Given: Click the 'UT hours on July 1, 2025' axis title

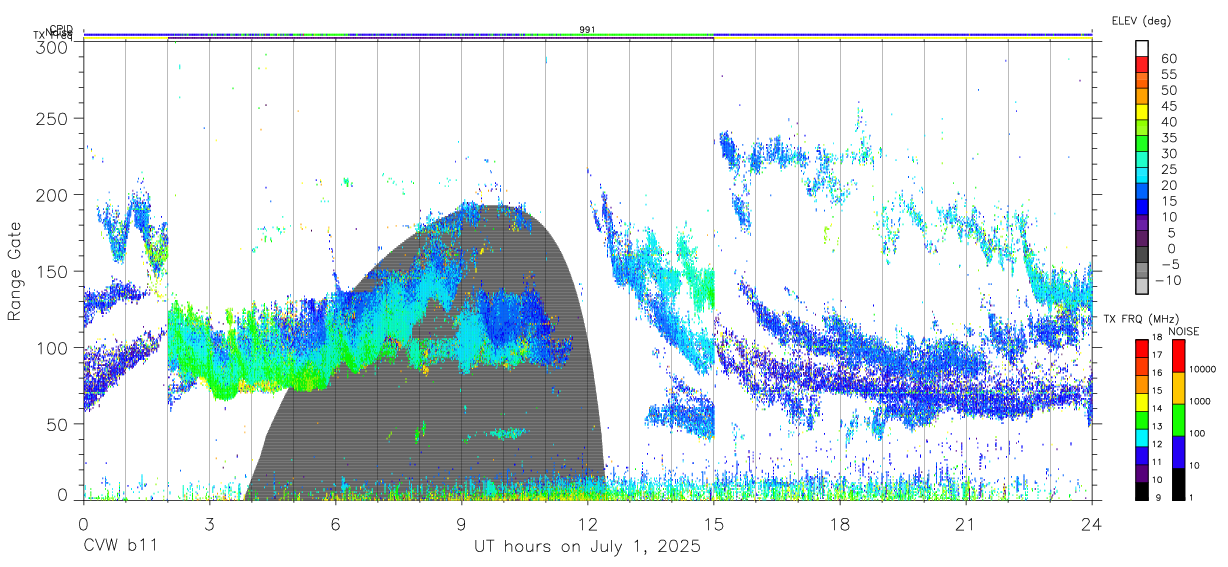Looking at the screenshot, I should [588, 547].
